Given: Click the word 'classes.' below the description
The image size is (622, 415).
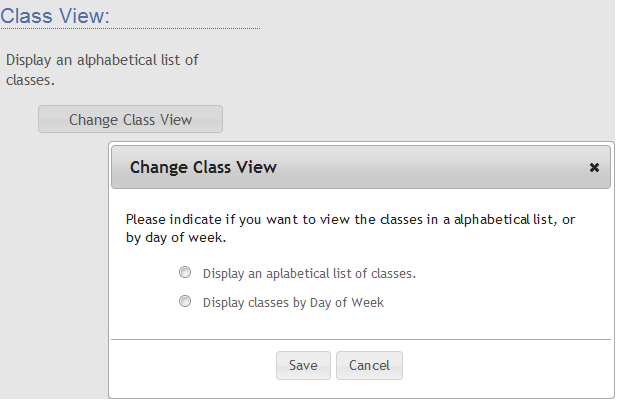Looking at the screenshot, I should pyautogui.click(x=30, y=78).
